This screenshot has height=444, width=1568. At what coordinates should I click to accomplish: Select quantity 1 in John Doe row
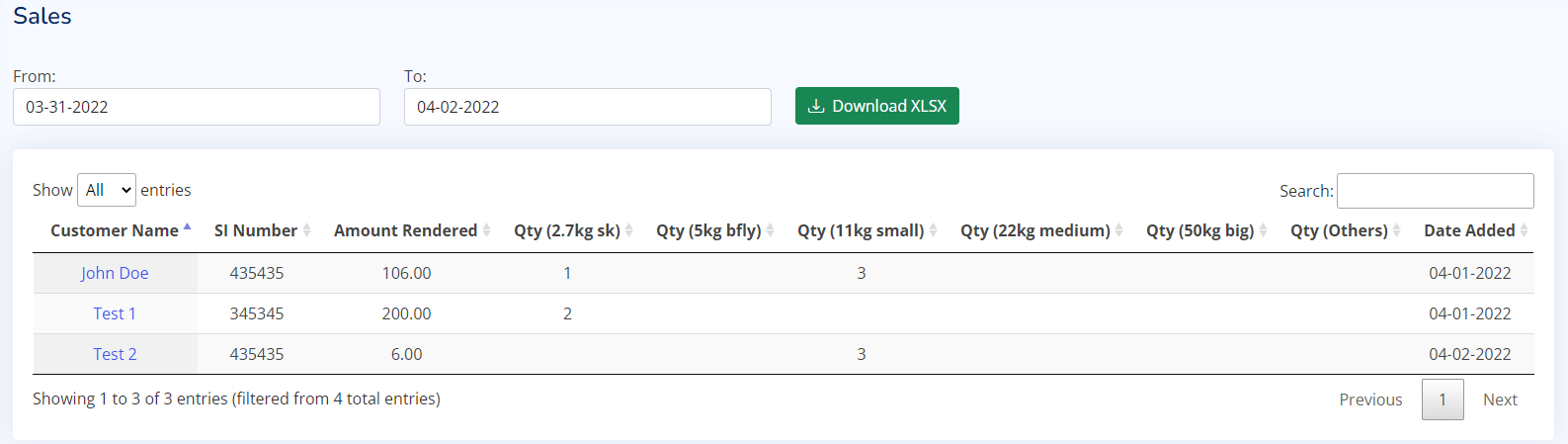pyautogui.click(x=567, y=273)
